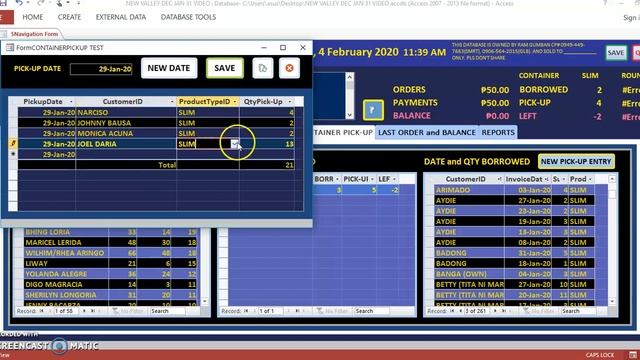The height and width of the screenshot is (360, 640).
Task: Select the MONICA ACUNA customer cell
Action: point(126,133)
